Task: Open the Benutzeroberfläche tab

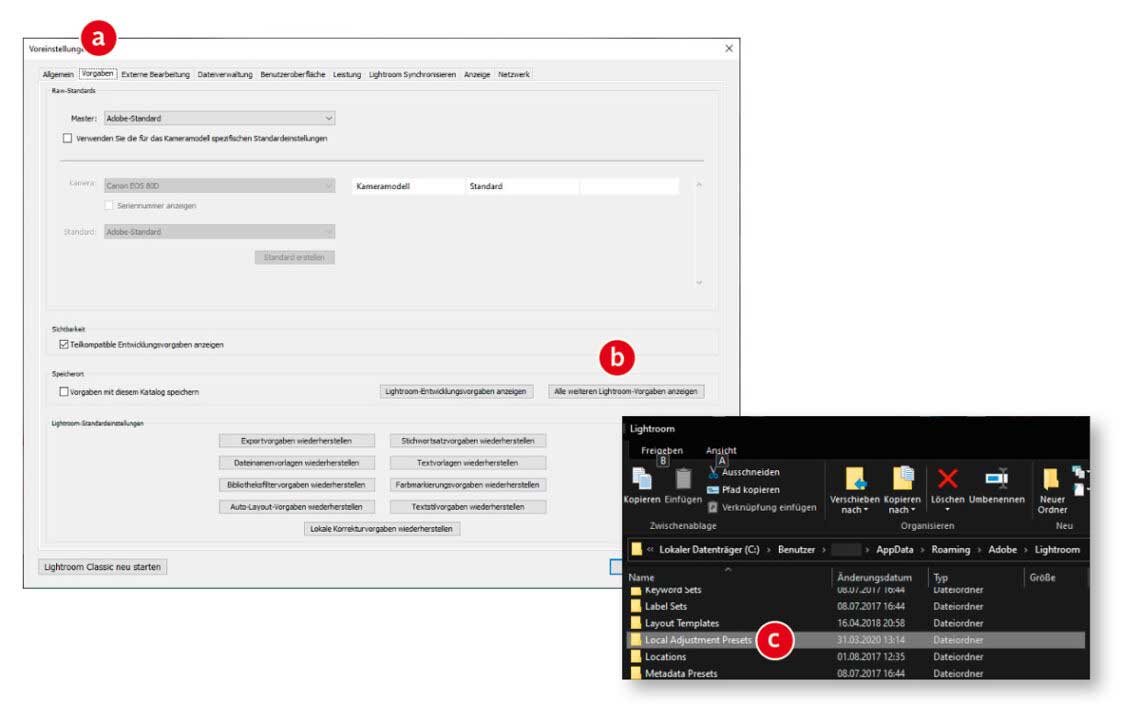Action: (x=292, y=74)
